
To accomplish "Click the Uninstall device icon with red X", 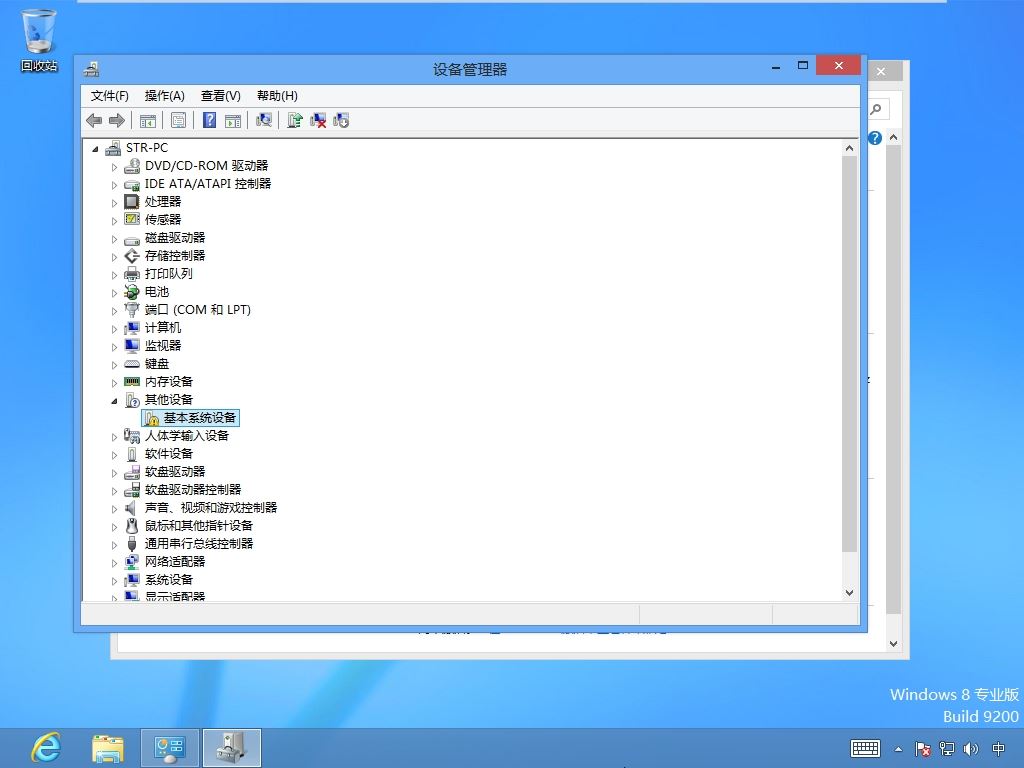I will [318, 120].
